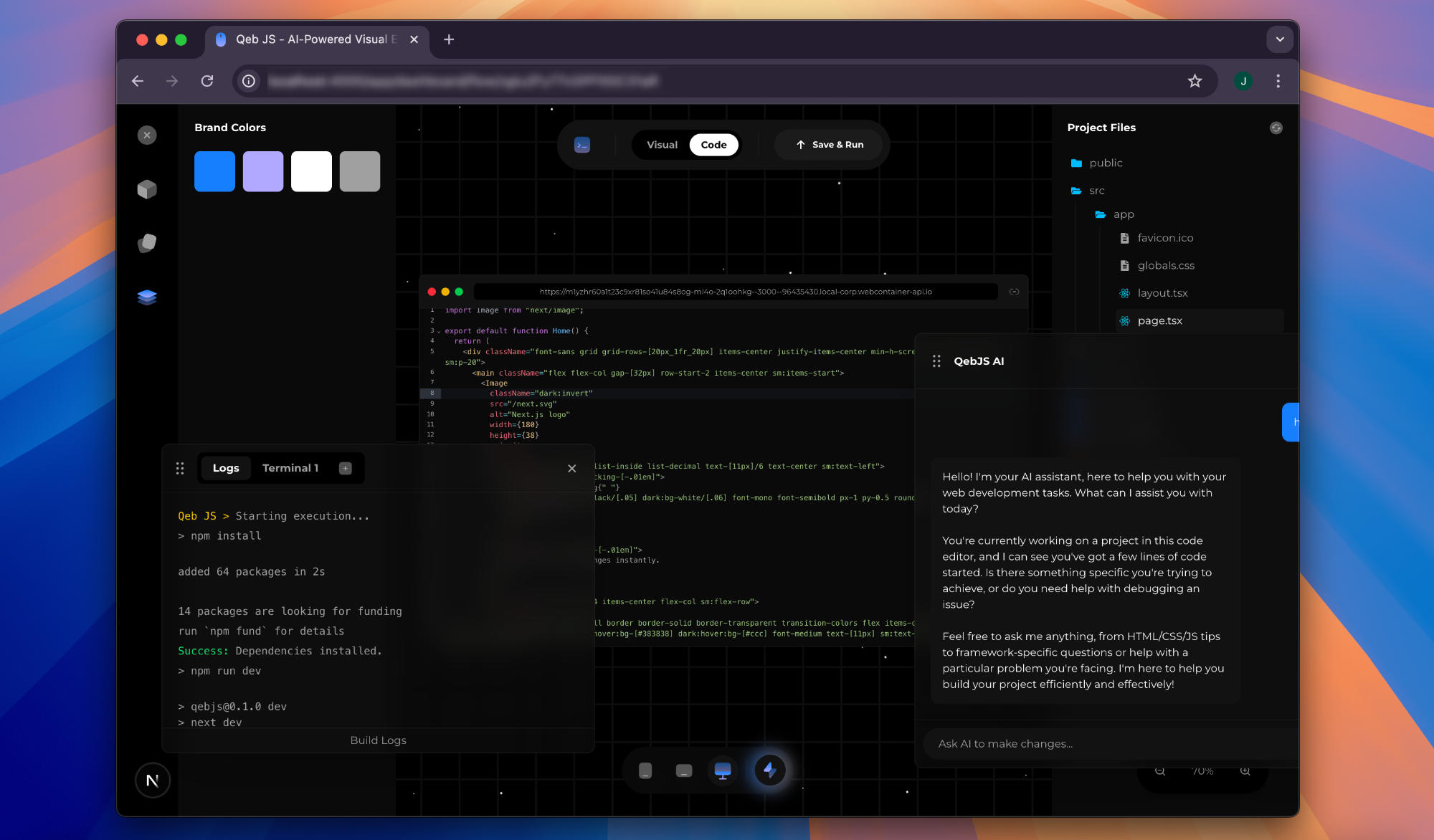The height and width of the screenshot is (840, 1434).
Task: Close the Logs panel
Action: coord(572,468)
